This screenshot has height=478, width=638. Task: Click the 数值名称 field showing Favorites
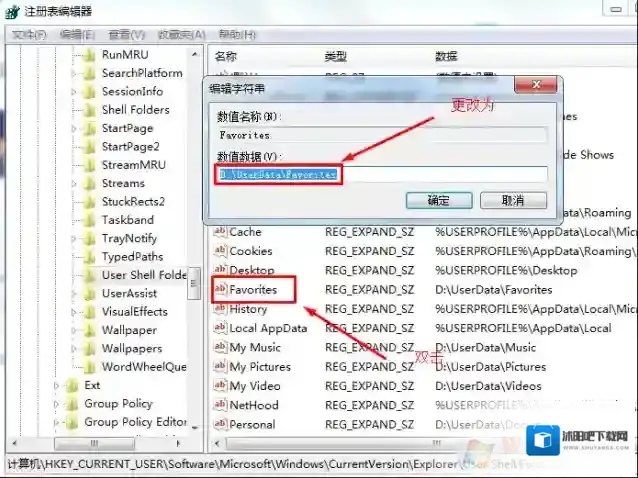[380, 135]
